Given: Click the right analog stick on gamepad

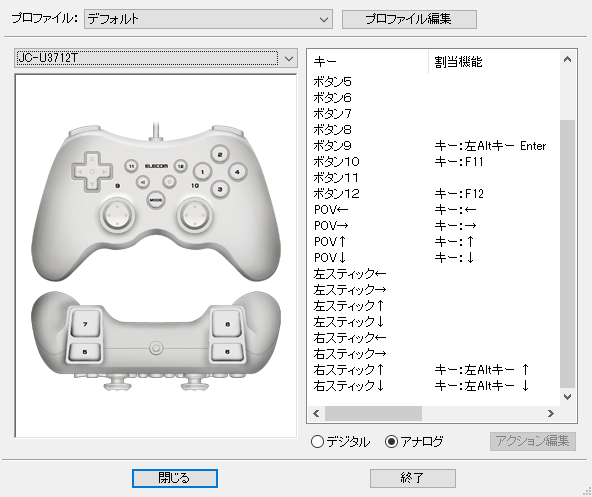Looking at the screenshot, I should point(194,214).
